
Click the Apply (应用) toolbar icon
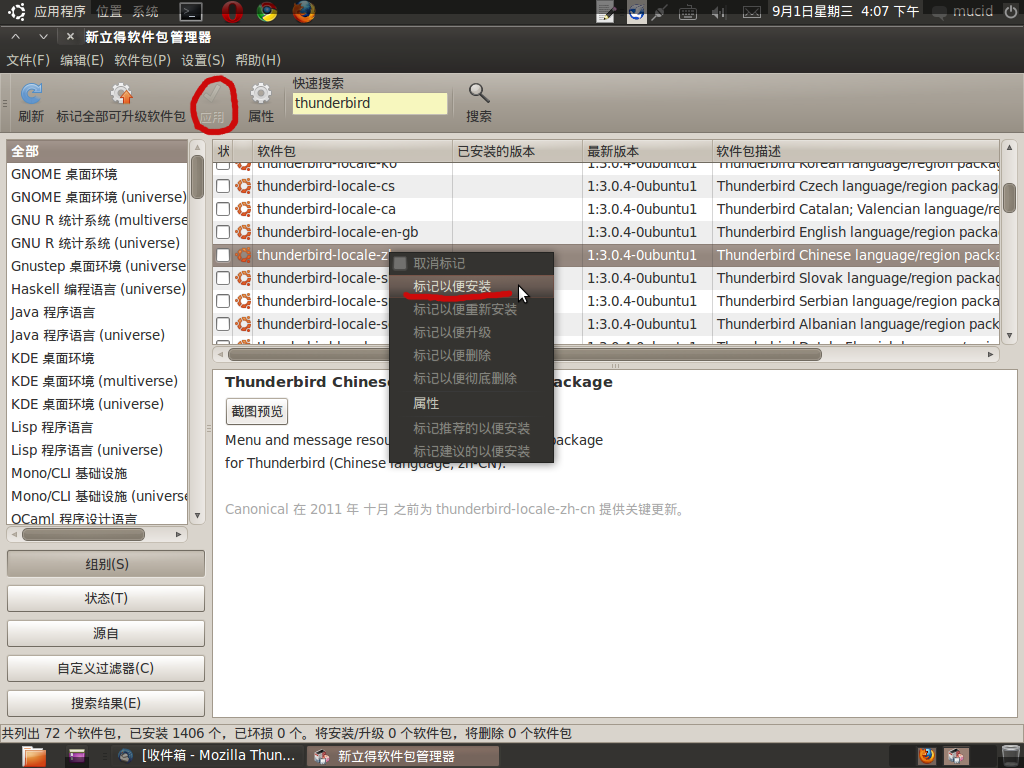(x=212, y=95)
